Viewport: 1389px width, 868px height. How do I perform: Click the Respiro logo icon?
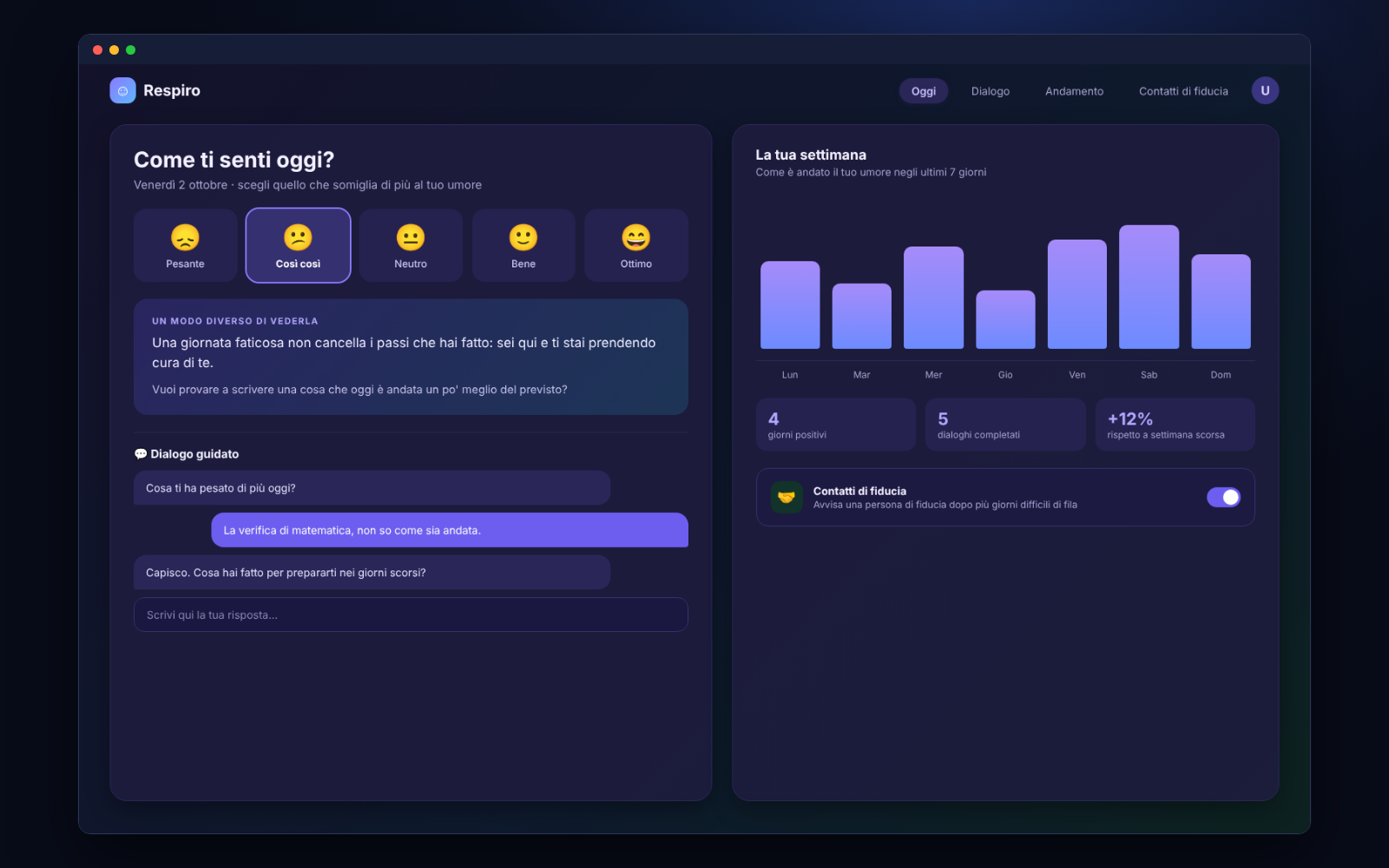(x=122, y=90)
